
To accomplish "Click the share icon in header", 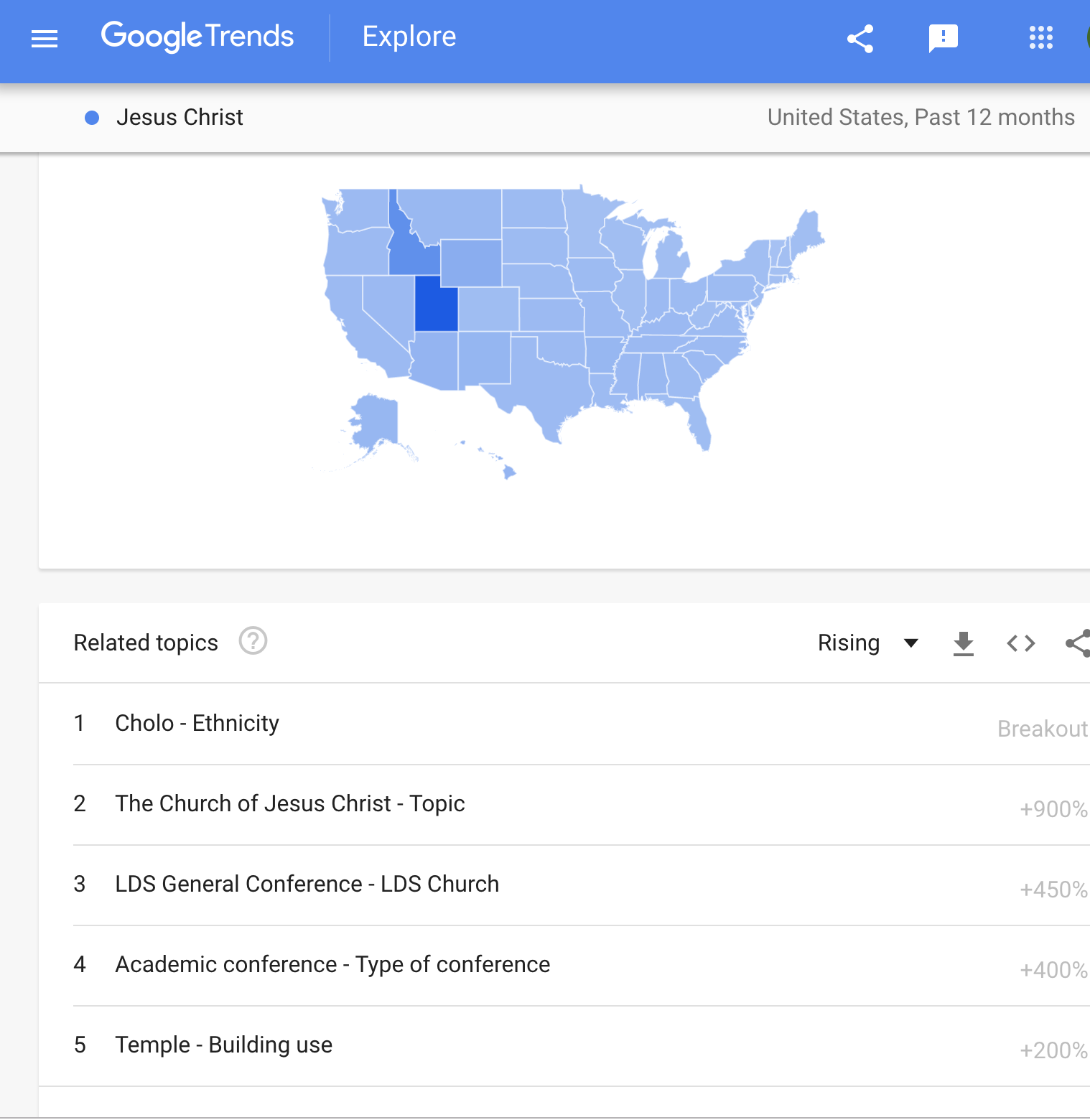I will pyautogui.click(x=860, y=38).
